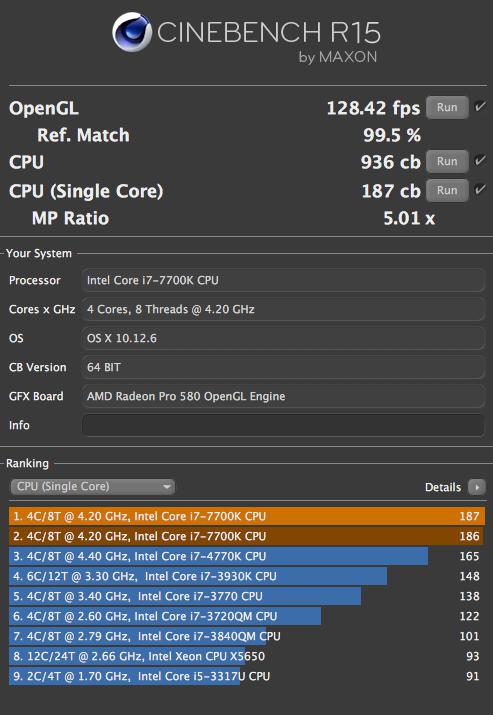Select the i7-4770K ranking bar
493x715 pixels.
point(247,556)
